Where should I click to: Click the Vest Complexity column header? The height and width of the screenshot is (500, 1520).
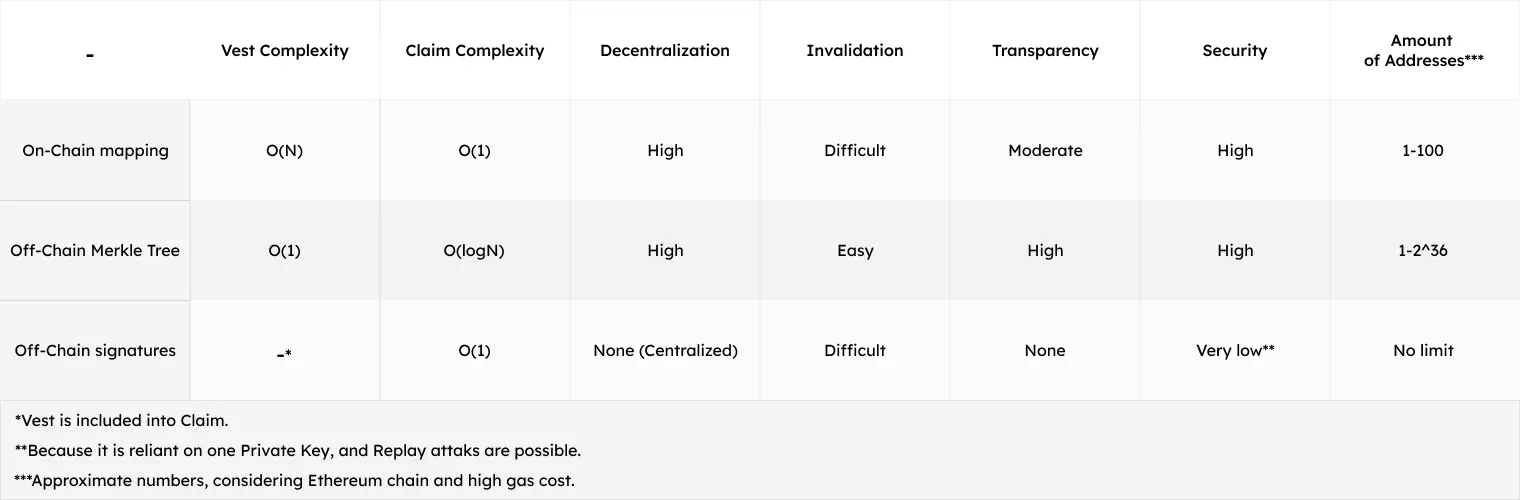pos(285,51)
